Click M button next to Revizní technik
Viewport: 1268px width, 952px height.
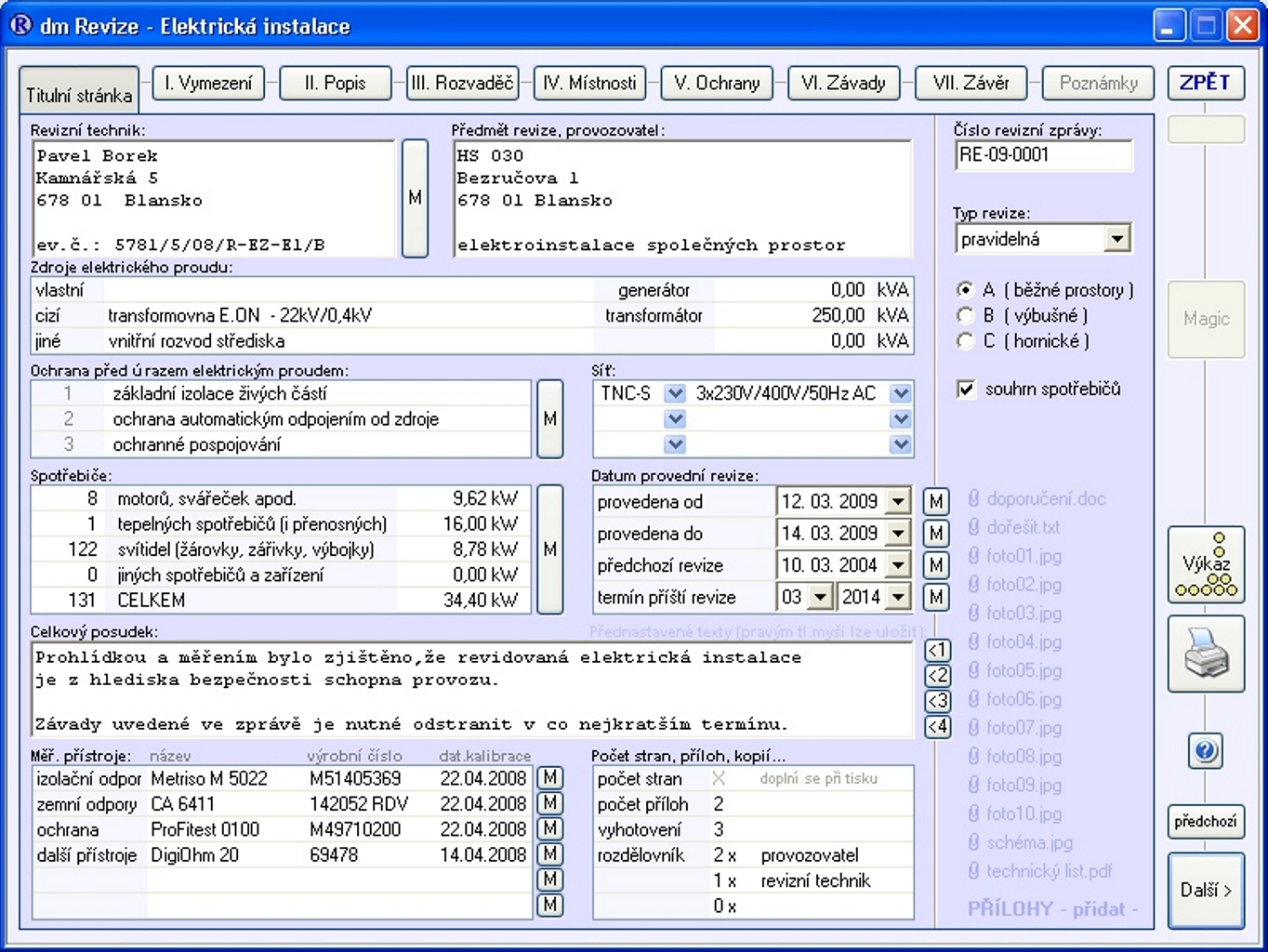(x=415, y=198)
